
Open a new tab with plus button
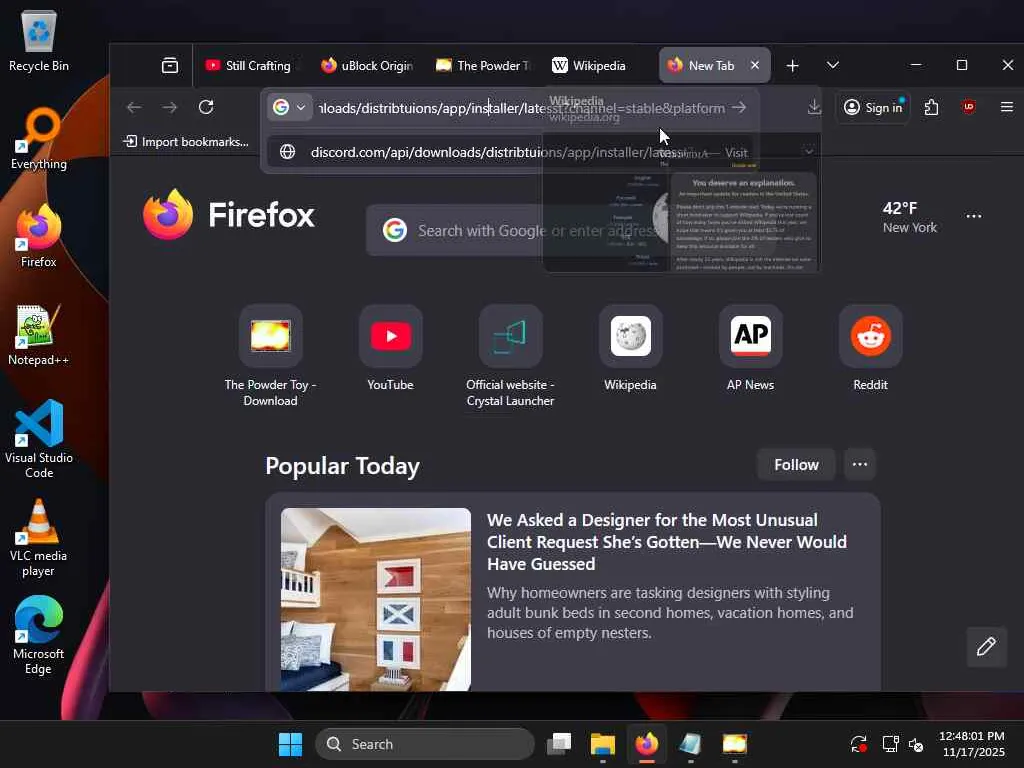tap(792, 65)
